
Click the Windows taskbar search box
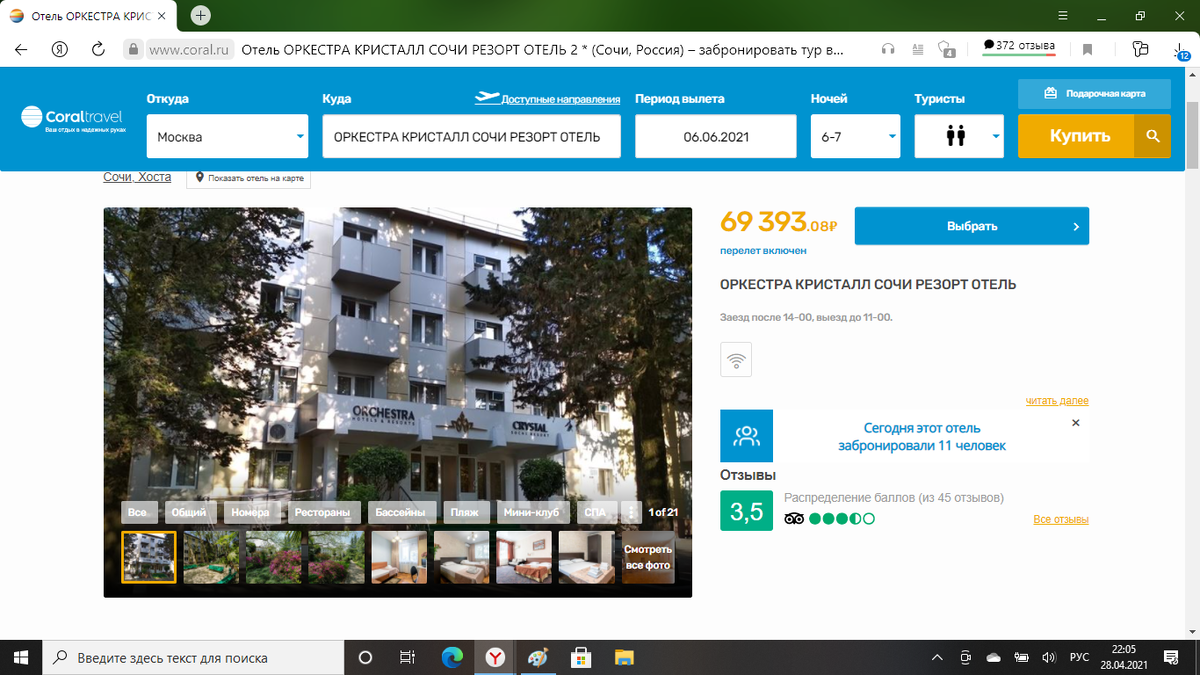point(194,657)
